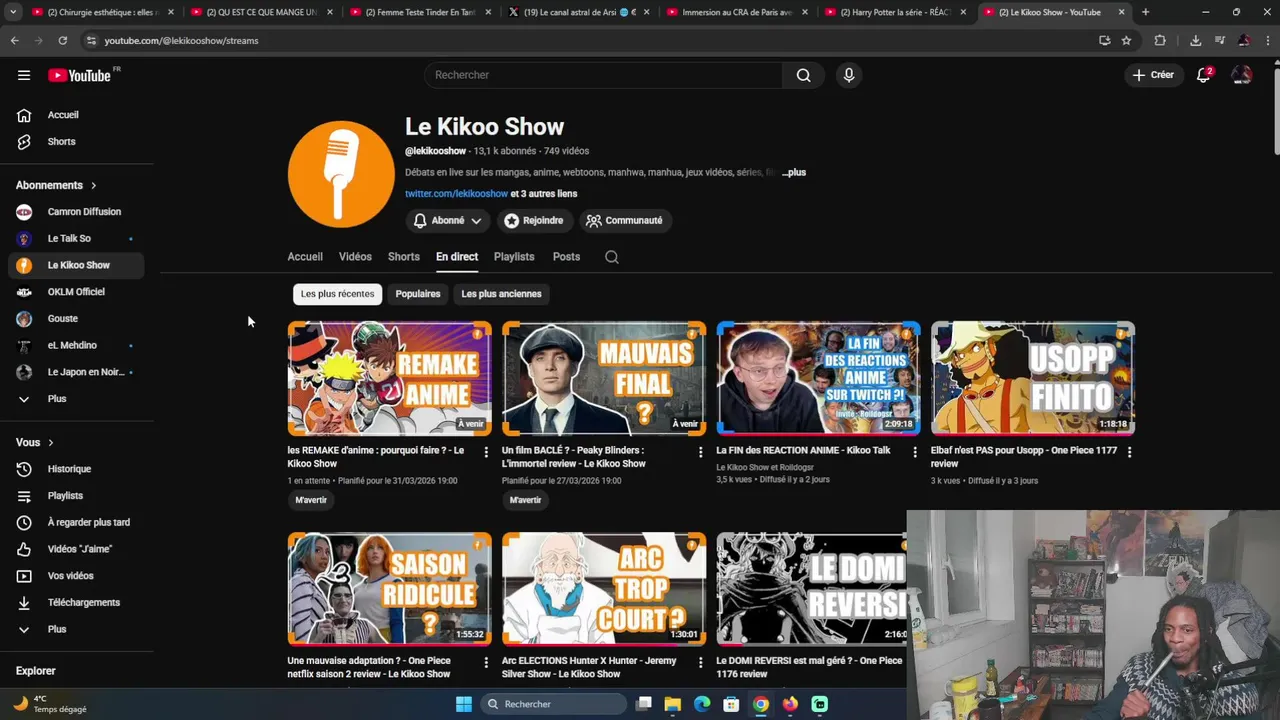Screen dimensions: 1280x720
Task: Open channel Vidéos tab
Action: pyautogui.click(x=355, y=257)
